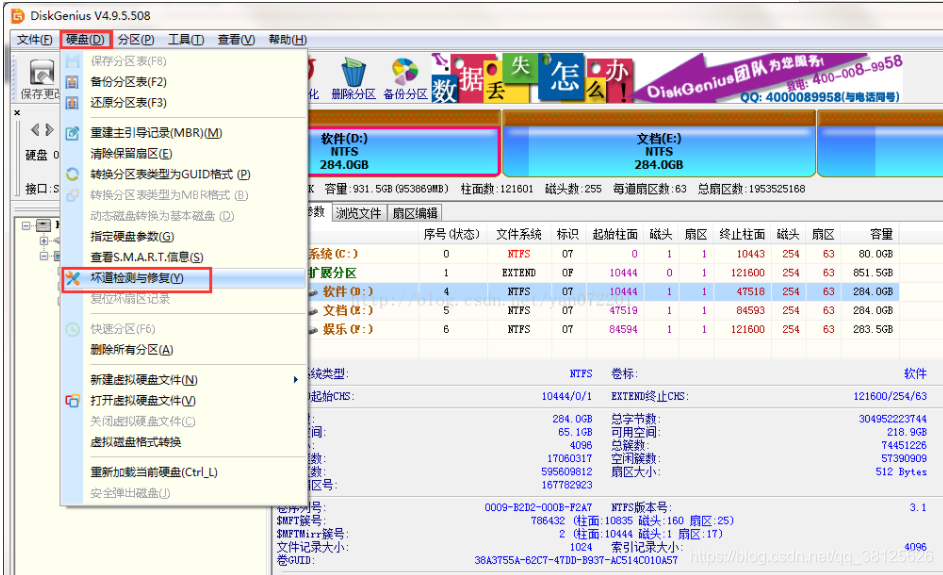
Task: Click the 容量 column header
Action: pos(870,234)
